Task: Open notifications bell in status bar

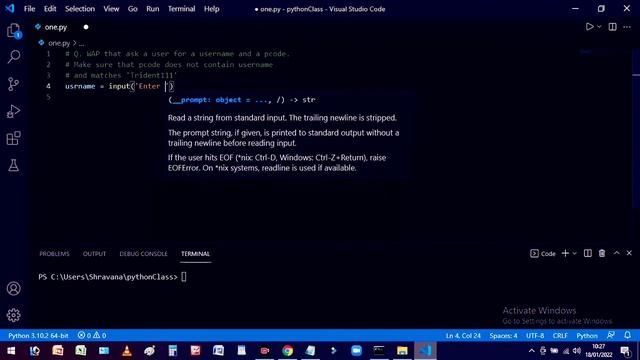Action: click(x=627, y=335)
